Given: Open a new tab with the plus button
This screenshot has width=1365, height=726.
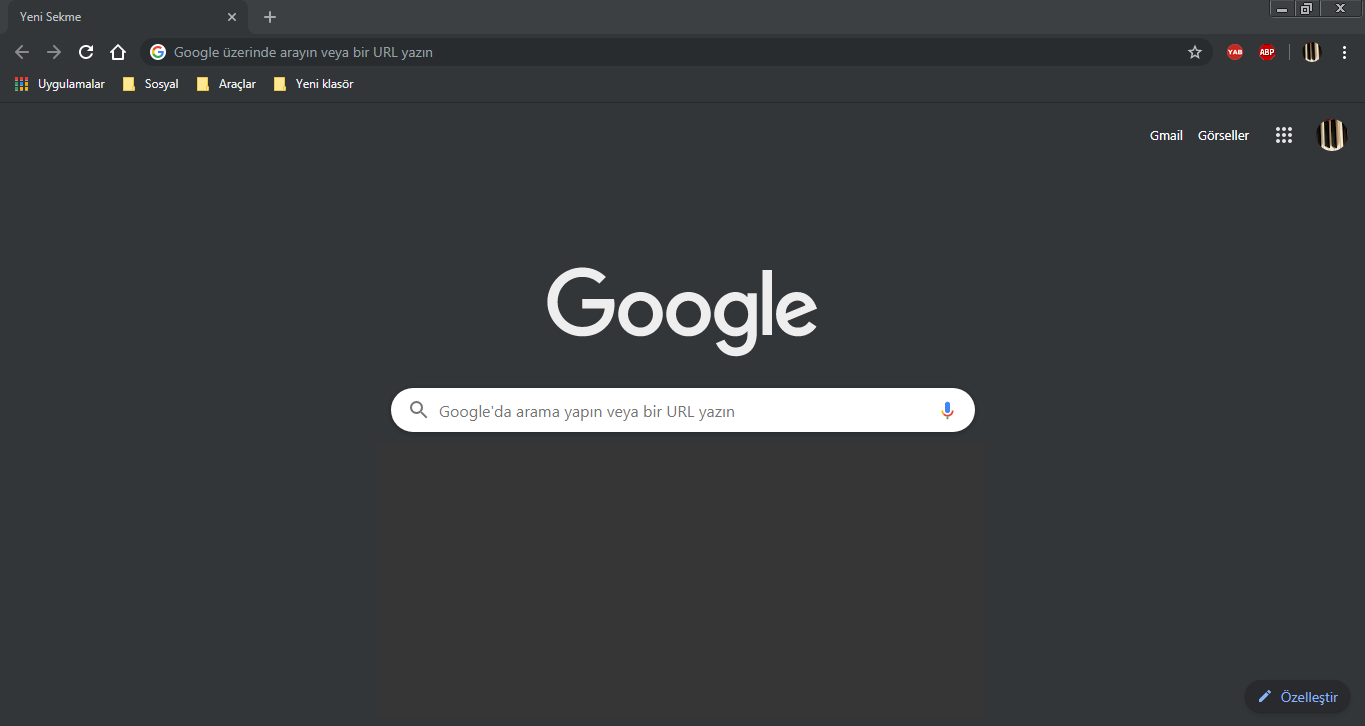Looking at the screenshot, I should 270,17.
